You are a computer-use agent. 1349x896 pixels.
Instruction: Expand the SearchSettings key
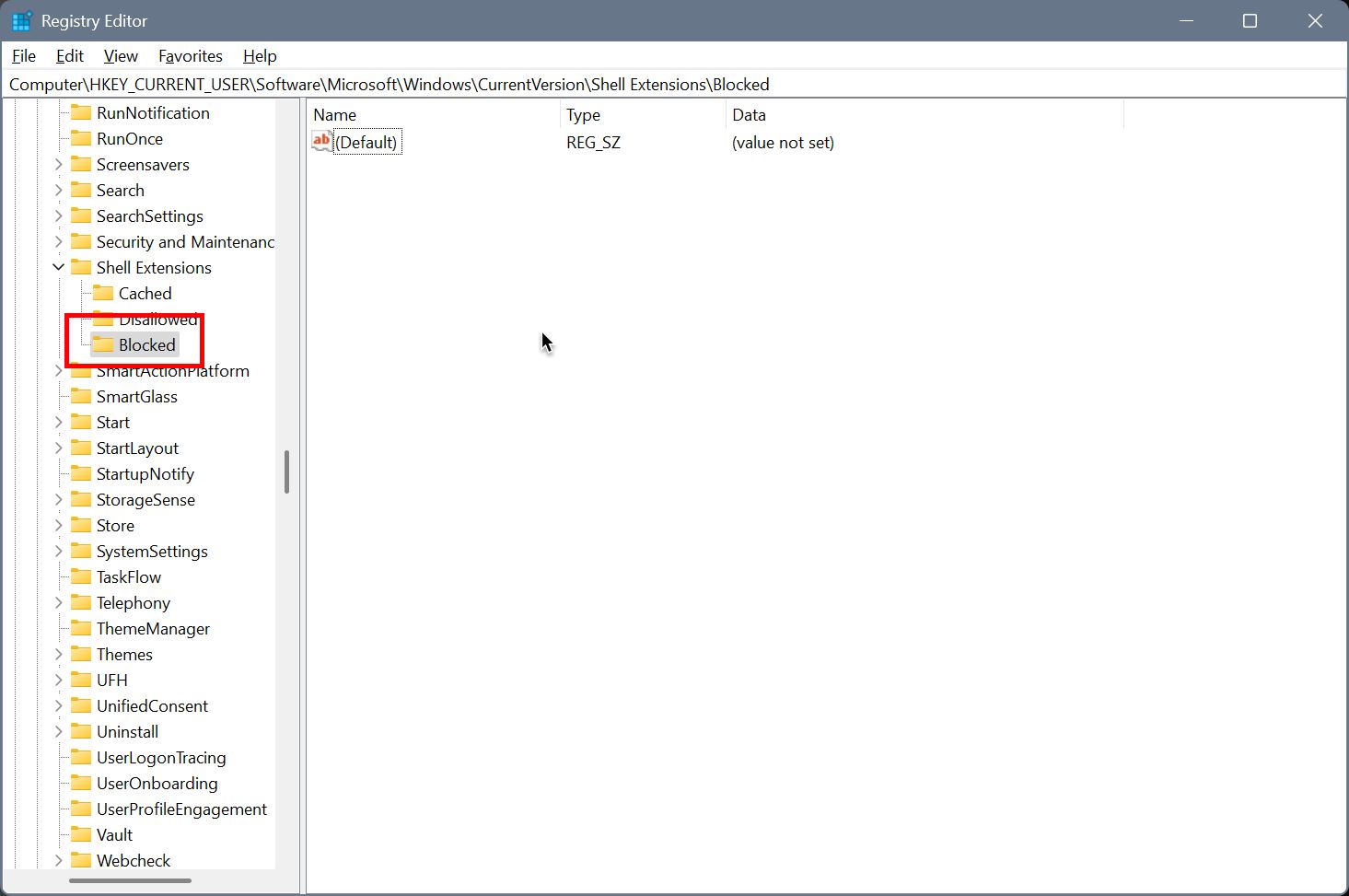click(59, 216)
